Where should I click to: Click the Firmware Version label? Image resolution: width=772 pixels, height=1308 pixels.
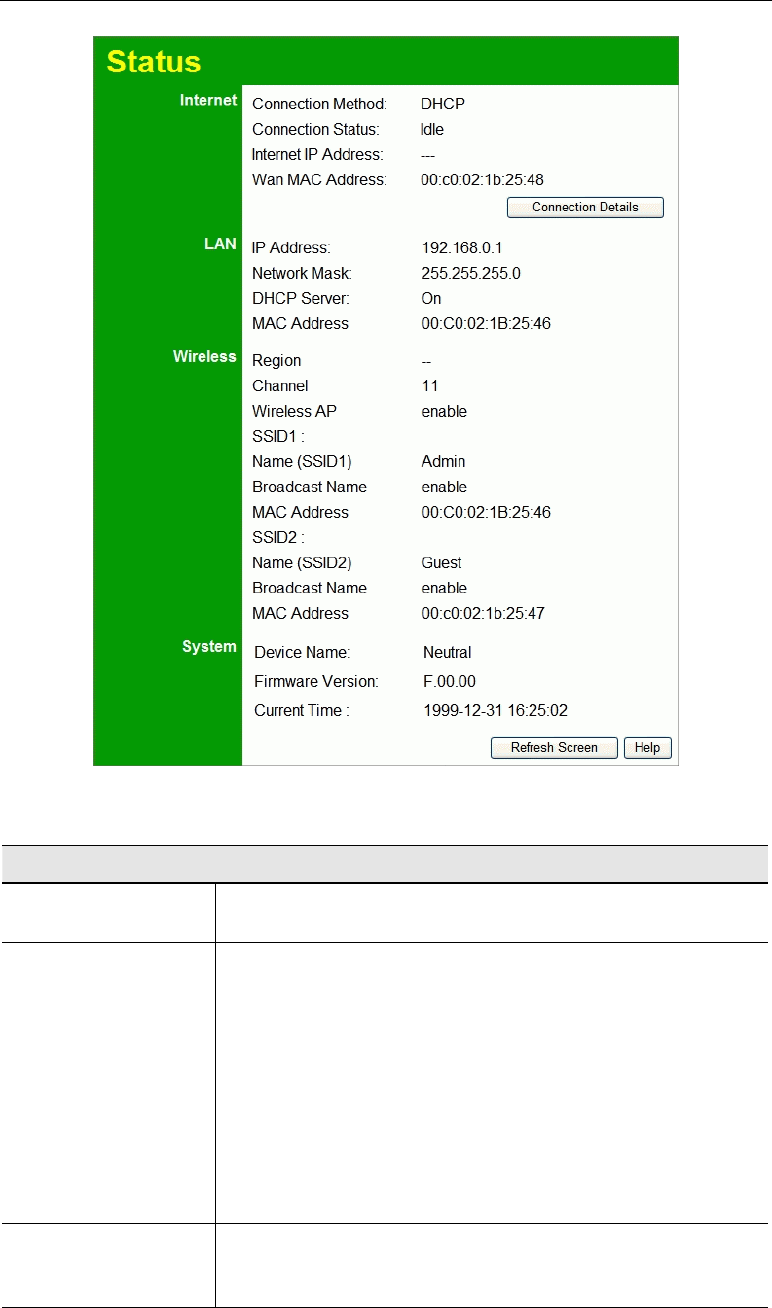point(316,681)
